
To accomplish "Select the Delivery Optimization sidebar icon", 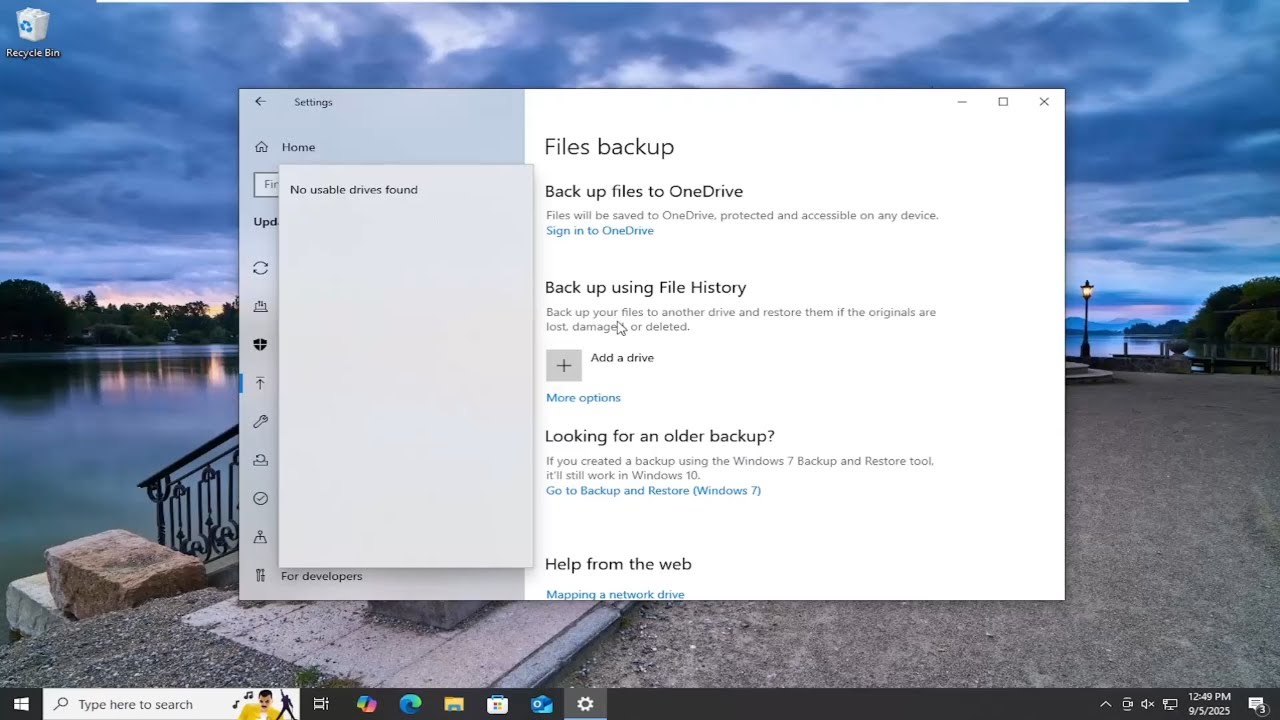I will tap(261, 306).
